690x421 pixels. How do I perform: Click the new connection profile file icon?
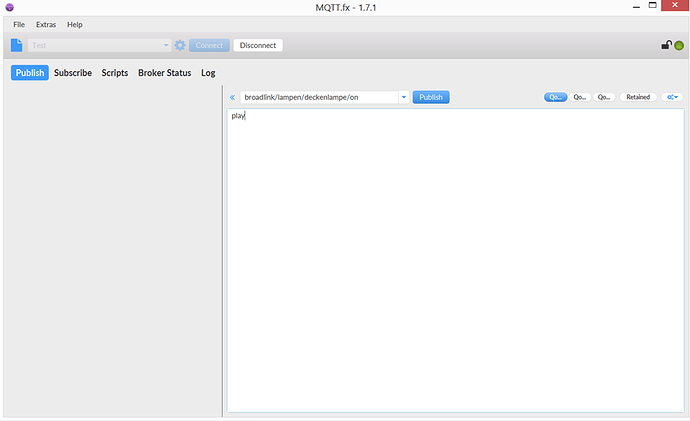click(16, 45)
